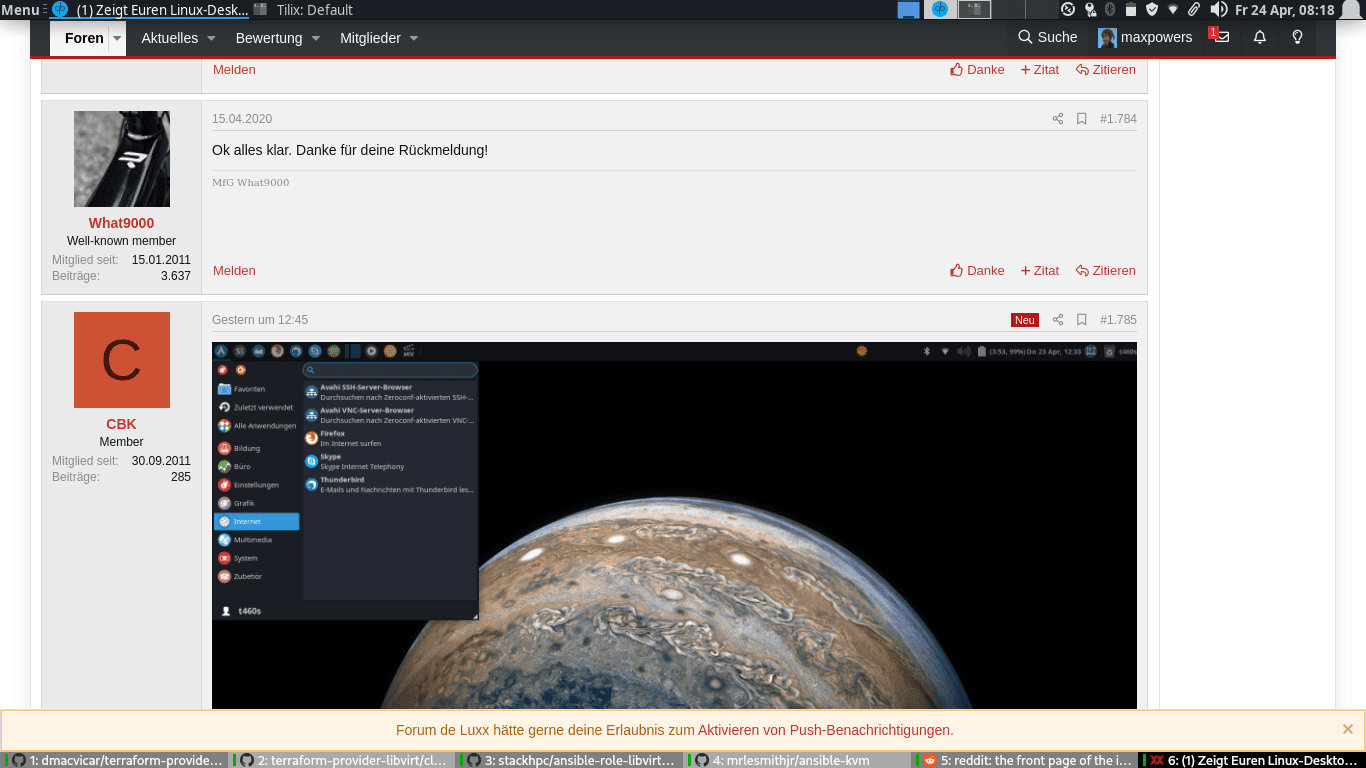This screenshot has width=1366, height=768.
Task: Expand the Foren dropdown arrow
Action: (117, 38)
